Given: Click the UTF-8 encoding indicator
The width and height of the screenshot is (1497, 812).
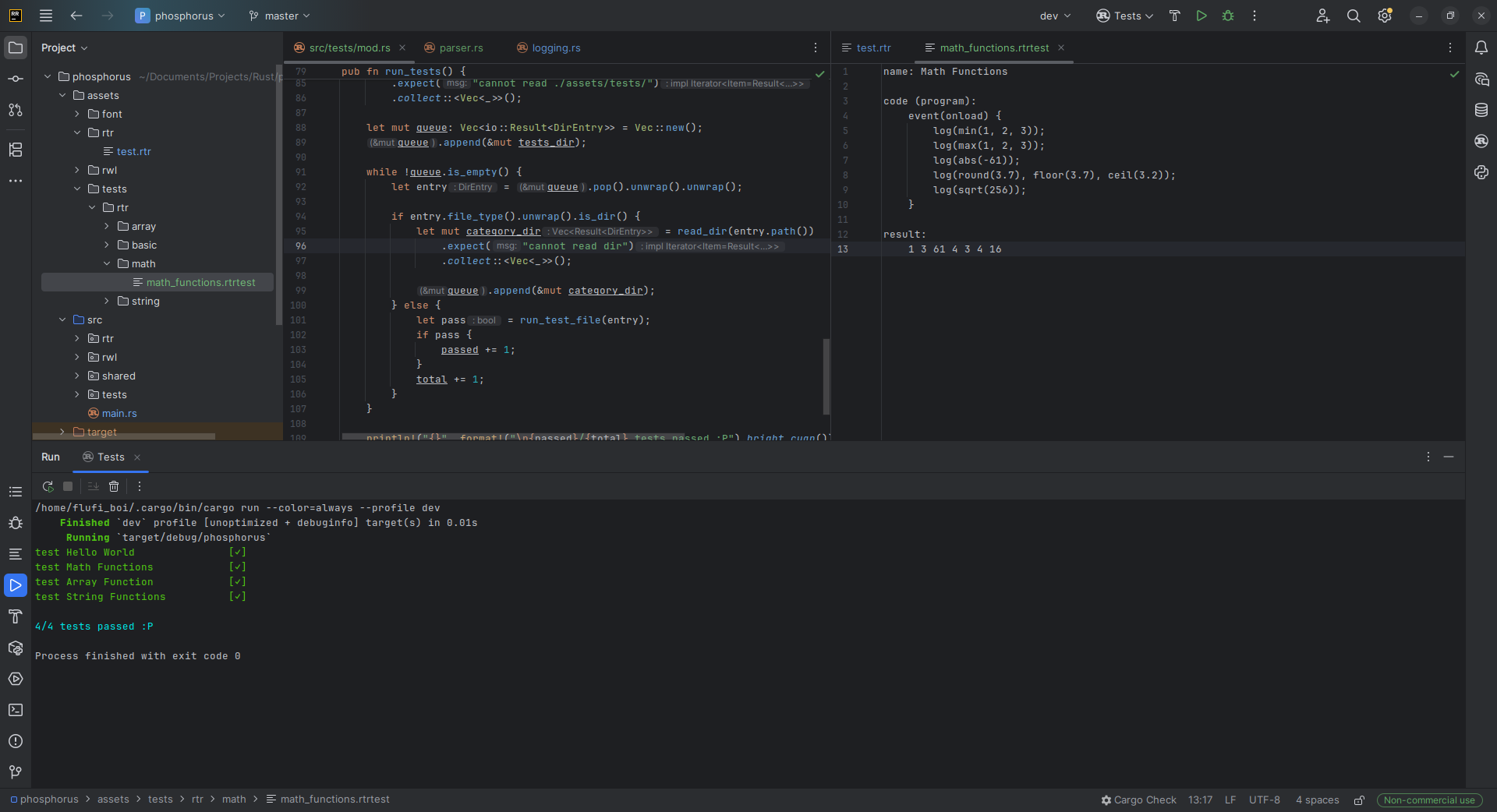Looking at the screenshot, I should pyautogui.click(x=1265, y=800).
